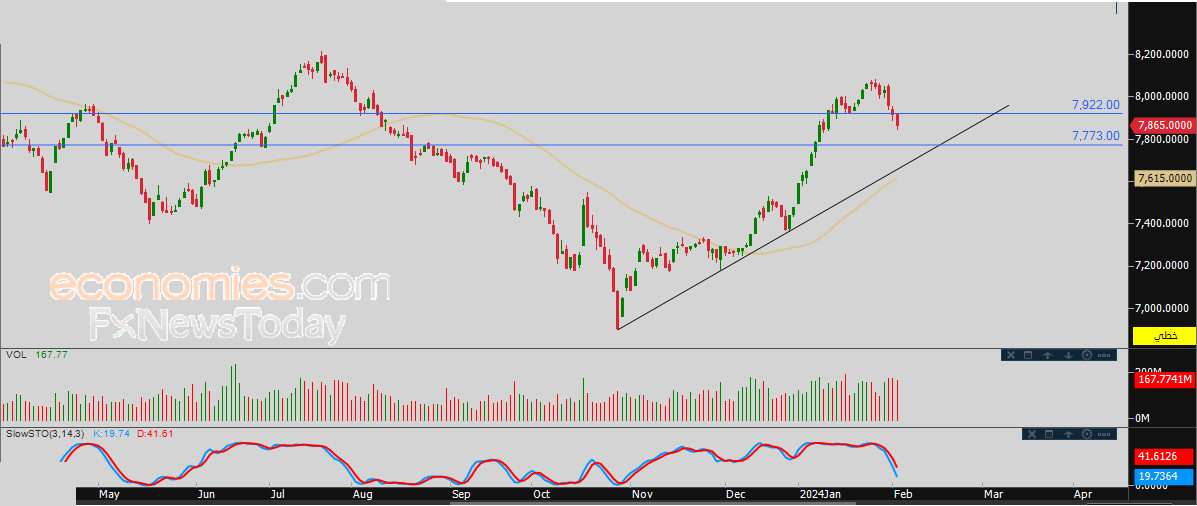Select the 41.6126 stochastic D tag
This screenshot has width=1197, height=506.
pos(1164,458)
